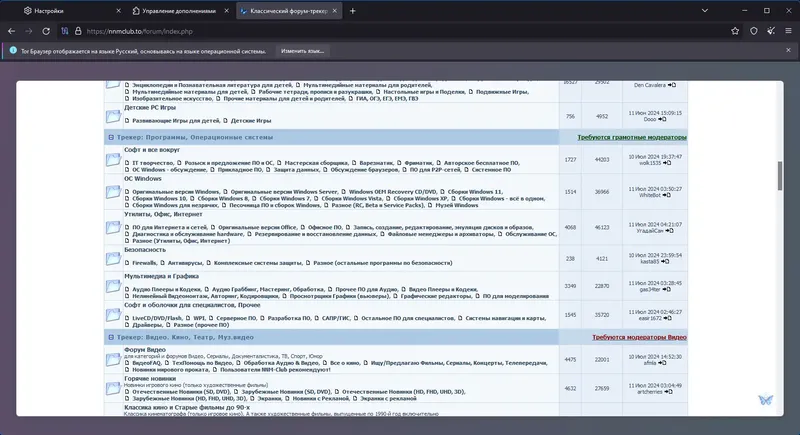Go to last post icon by WhiteBot
Viewport: 800px width, 435px height.
pos(666,195)
